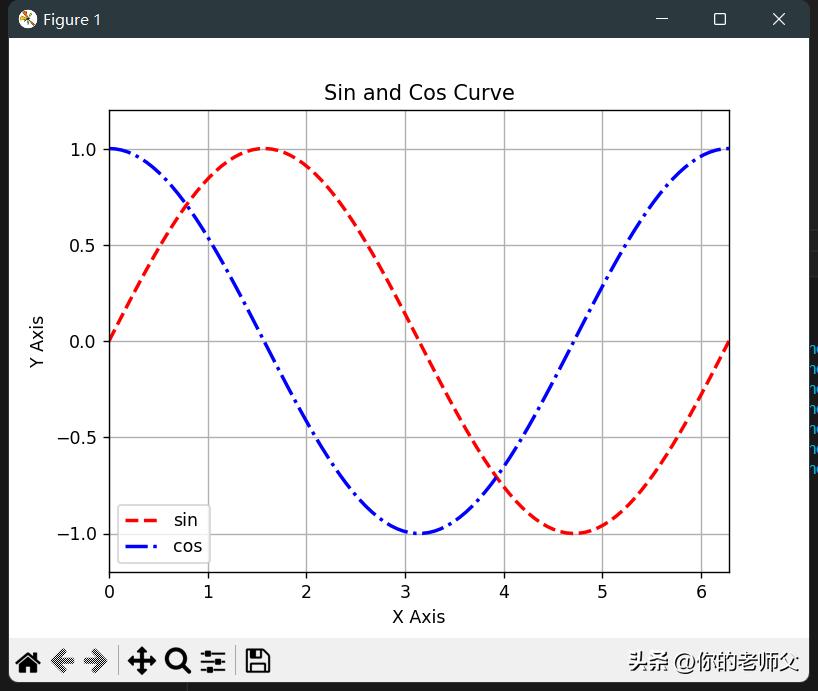Minimize the Figure 1 window

(x=662, y=19)
